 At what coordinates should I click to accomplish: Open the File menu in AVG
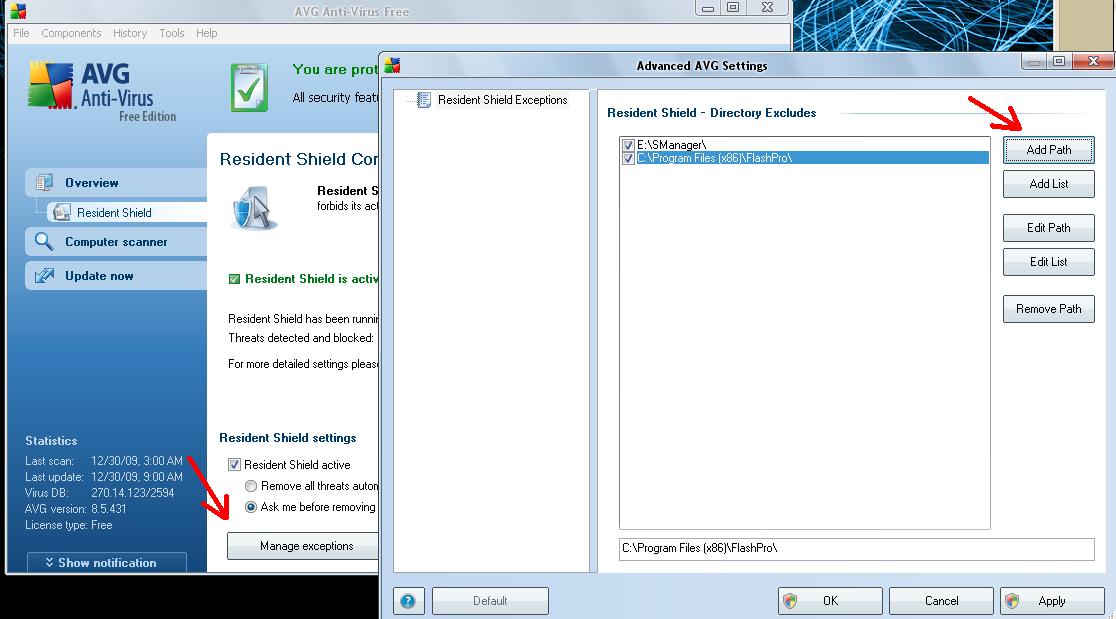(21, 33)
